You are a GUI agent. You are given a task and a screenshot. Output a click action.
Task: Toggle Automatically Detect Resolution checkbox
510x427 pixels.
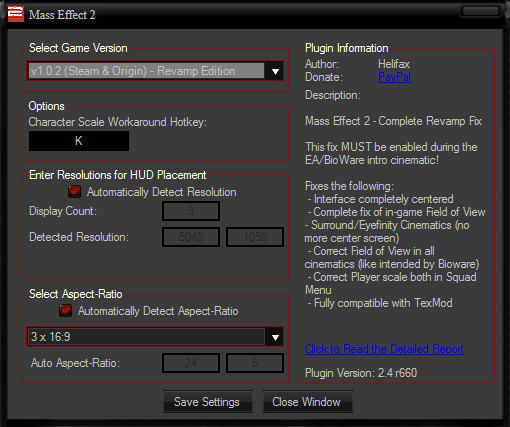click(x=74, y=192)
